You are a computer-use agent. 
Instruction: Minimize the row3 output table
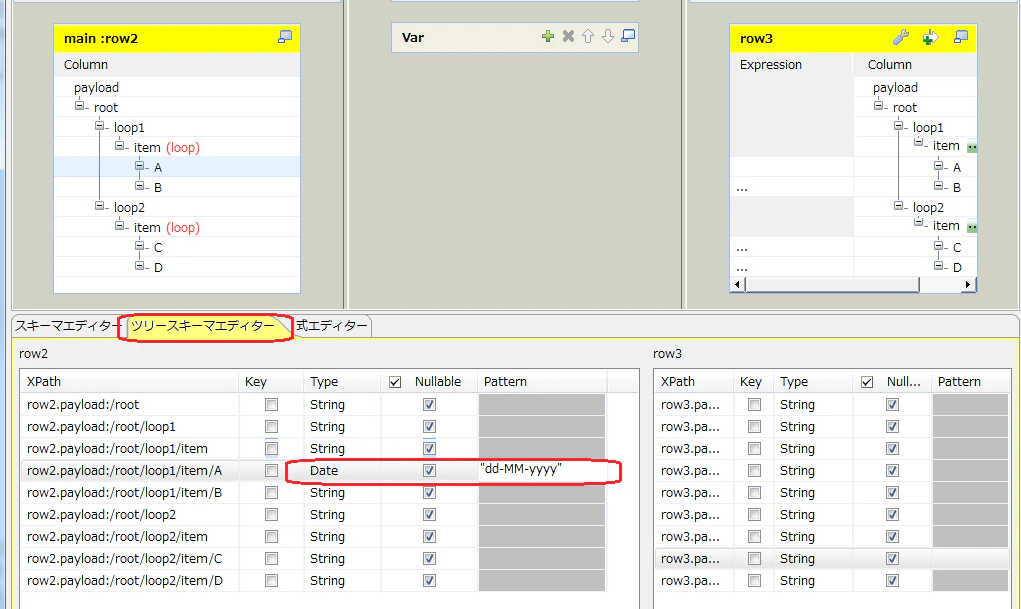point(961,37)
